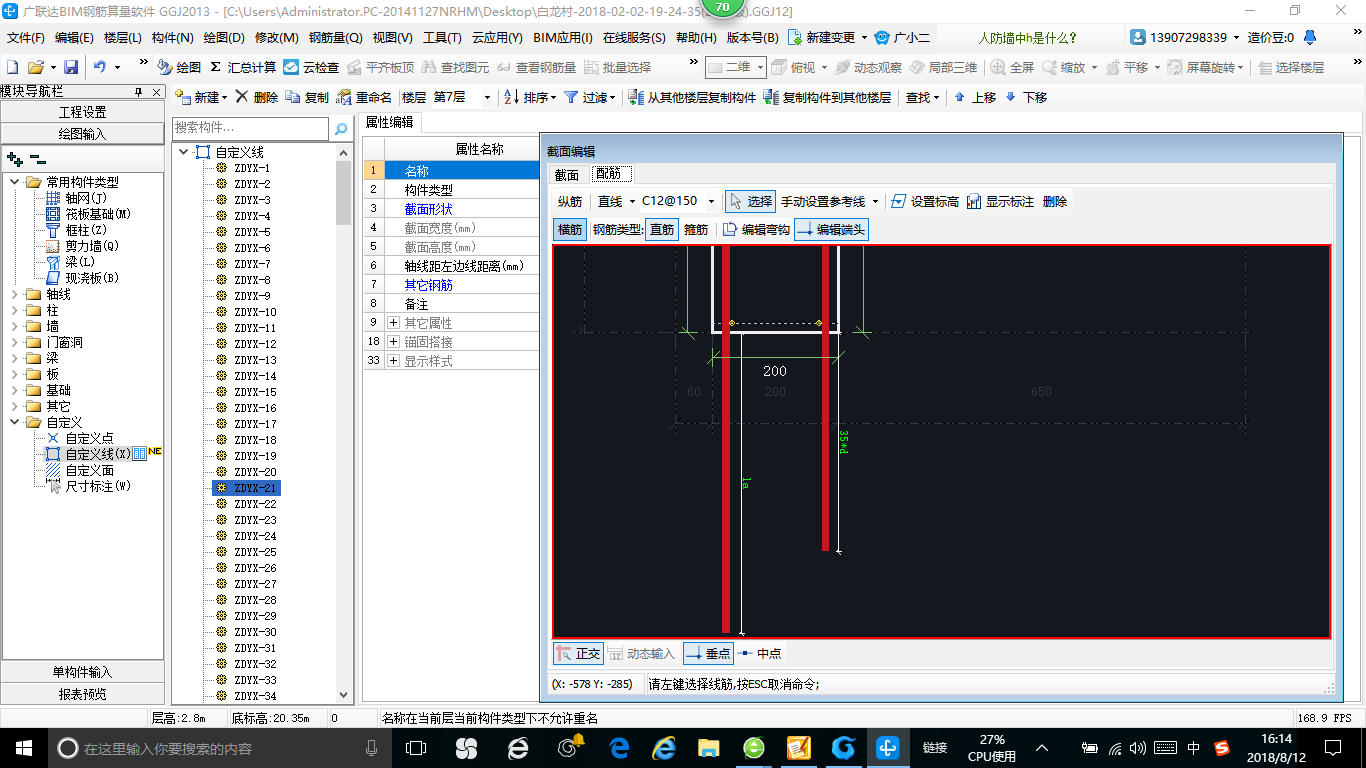Expand 其它属性 property group
The image size is (1366, 768).
coord(393,323)
